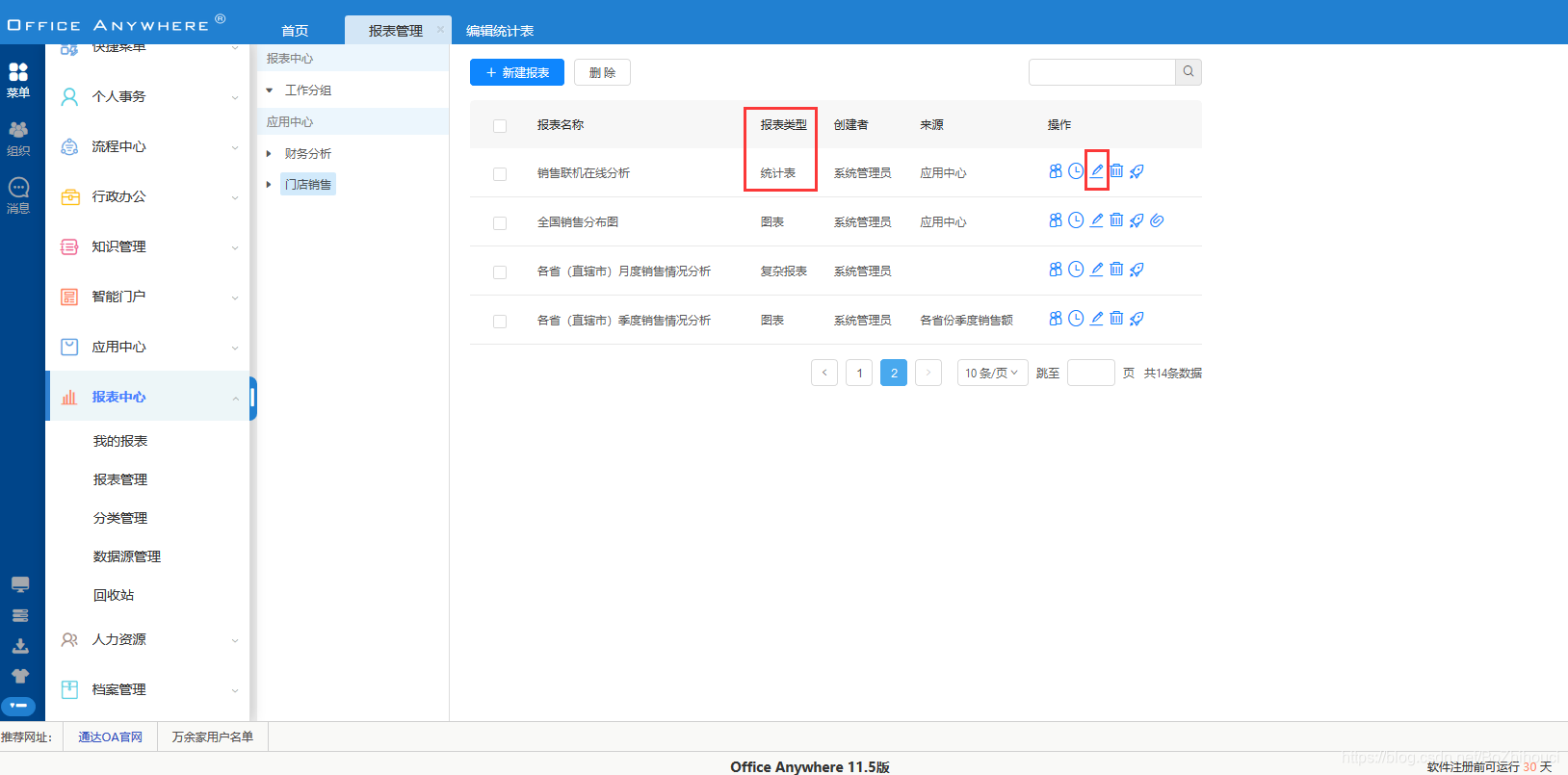The image size is (1568, 775).
Task: Delete 销售联机在线分析 with trash icon
Action: 1116,171
